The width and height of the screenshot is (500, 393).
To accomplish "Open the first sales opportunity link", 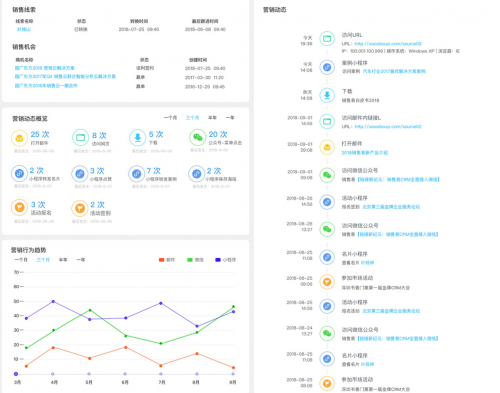I will [x=45, y=68].
